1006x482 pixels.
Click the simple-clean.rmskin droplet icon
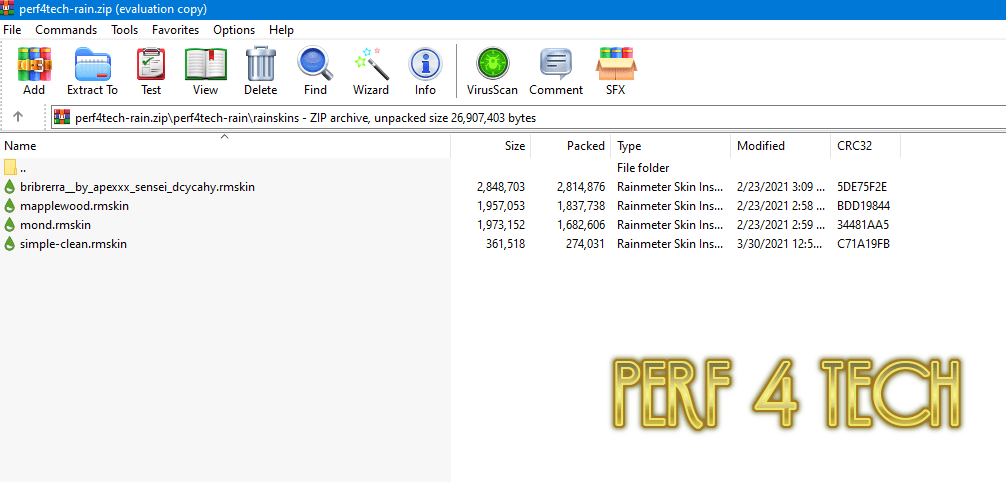(x=10, y=245)
